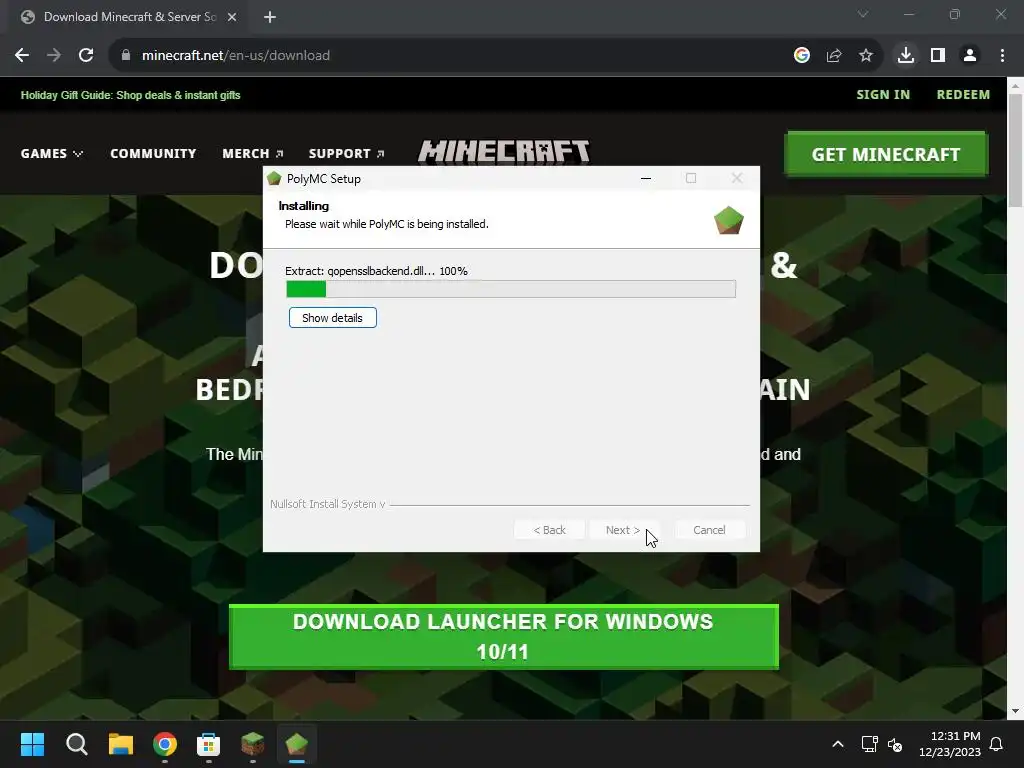Click the Next button in installer
This screenshot has height=768, width=1024.
(622, 530)
